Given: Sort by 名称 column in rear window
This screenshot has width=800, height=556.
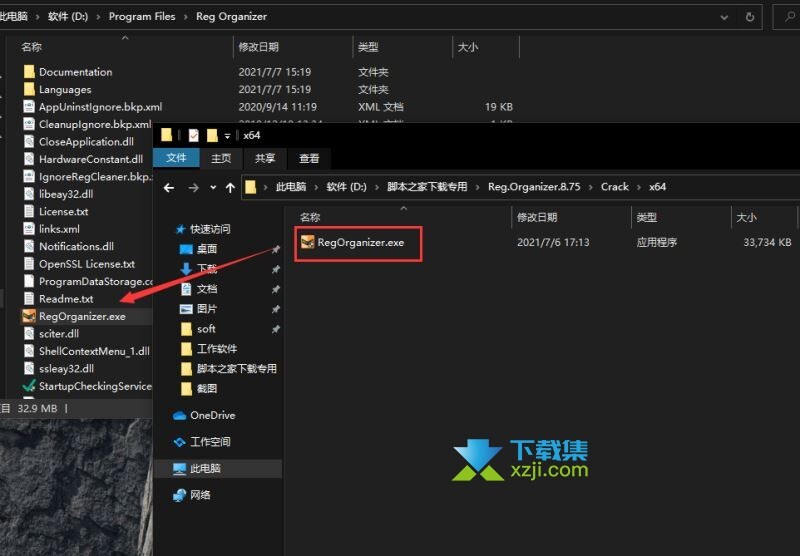Looking at the screenshot, I should coord(31,47).
